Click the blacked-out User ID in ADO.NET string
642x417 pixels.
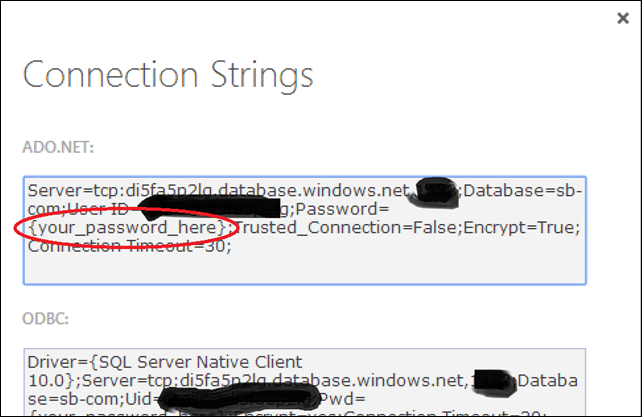click(x=209, y=207)
